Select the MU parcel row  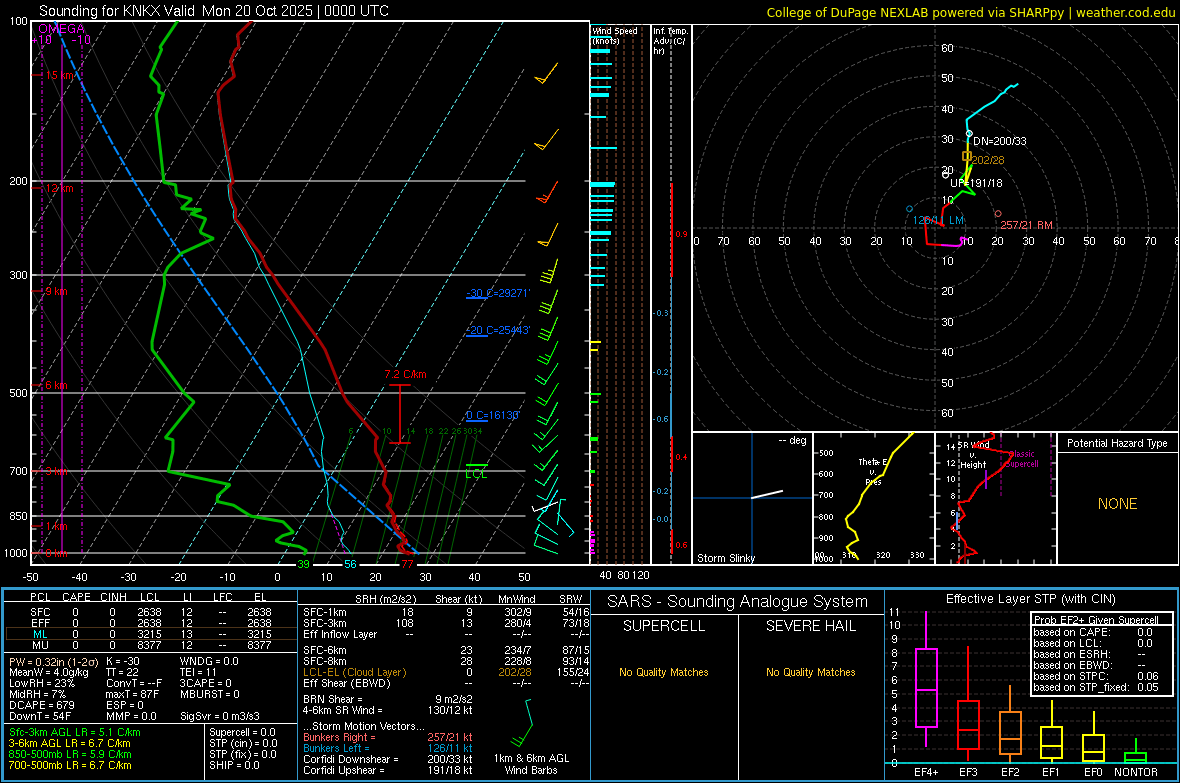point(150,645)
